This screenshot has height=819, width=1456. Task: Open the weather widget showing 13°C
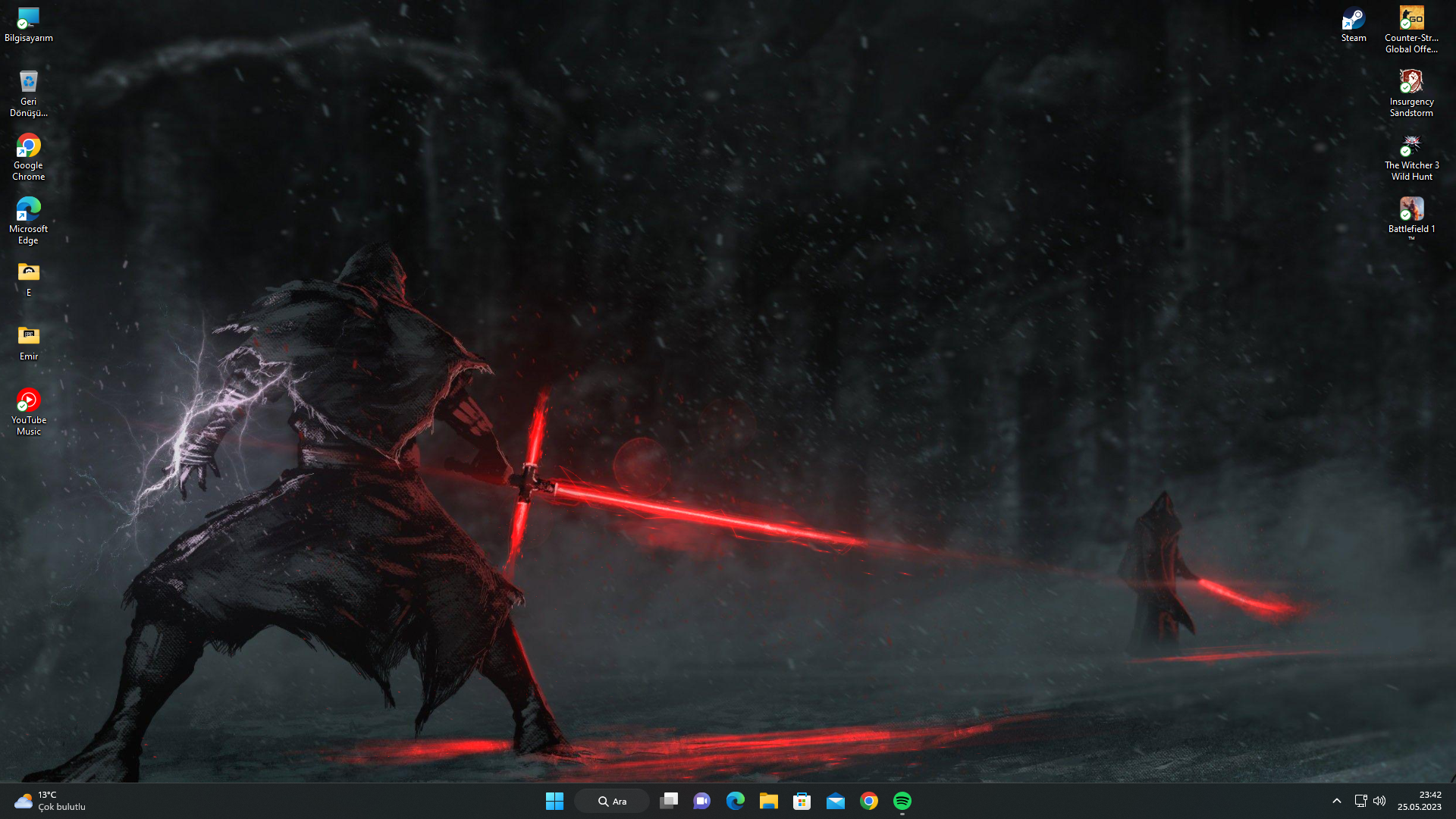click(49, 801)
